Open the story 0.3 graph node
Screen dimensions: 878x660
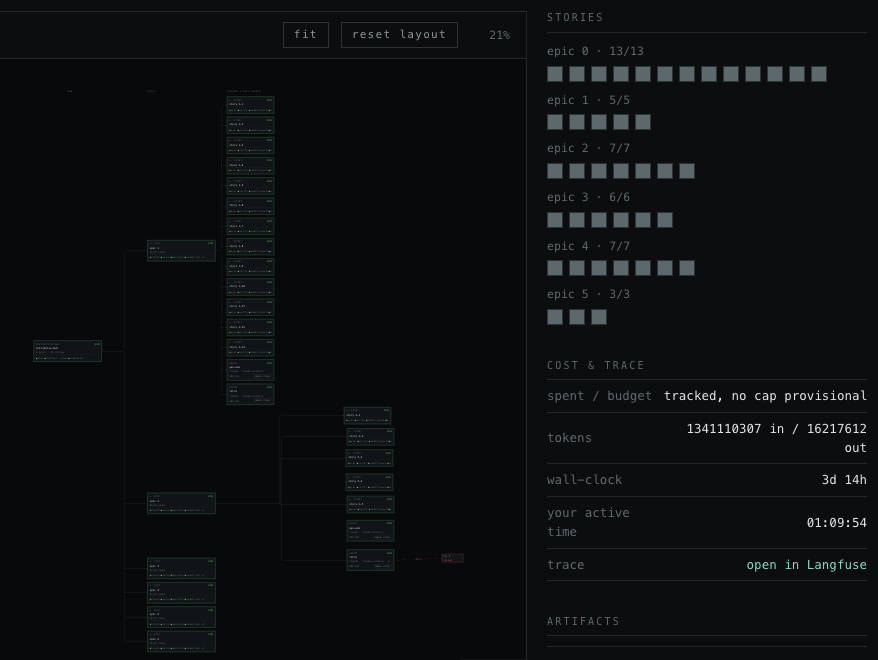[250, 146]
